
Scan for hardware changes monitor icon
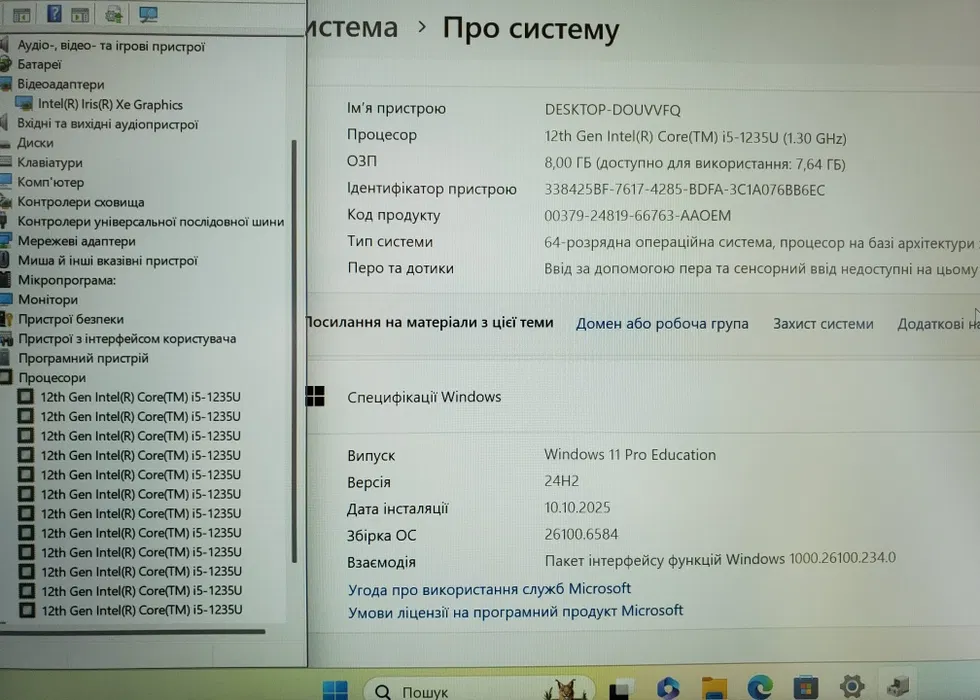coord(148,14)
